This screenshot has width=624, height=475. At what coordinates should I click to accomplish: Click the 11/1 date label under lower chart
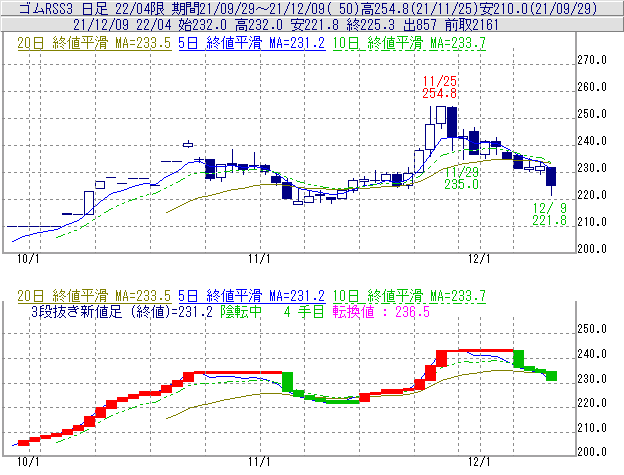259,462
